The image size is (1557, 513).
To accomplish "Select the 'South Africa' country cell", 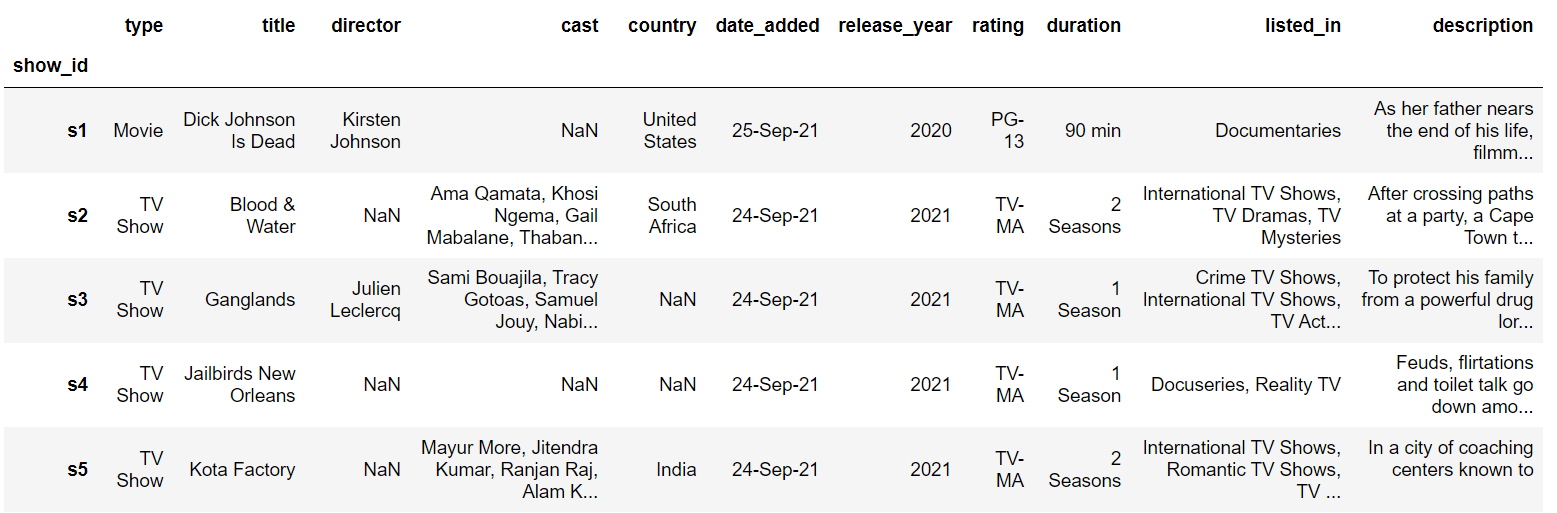I will (x=672, y=215).
